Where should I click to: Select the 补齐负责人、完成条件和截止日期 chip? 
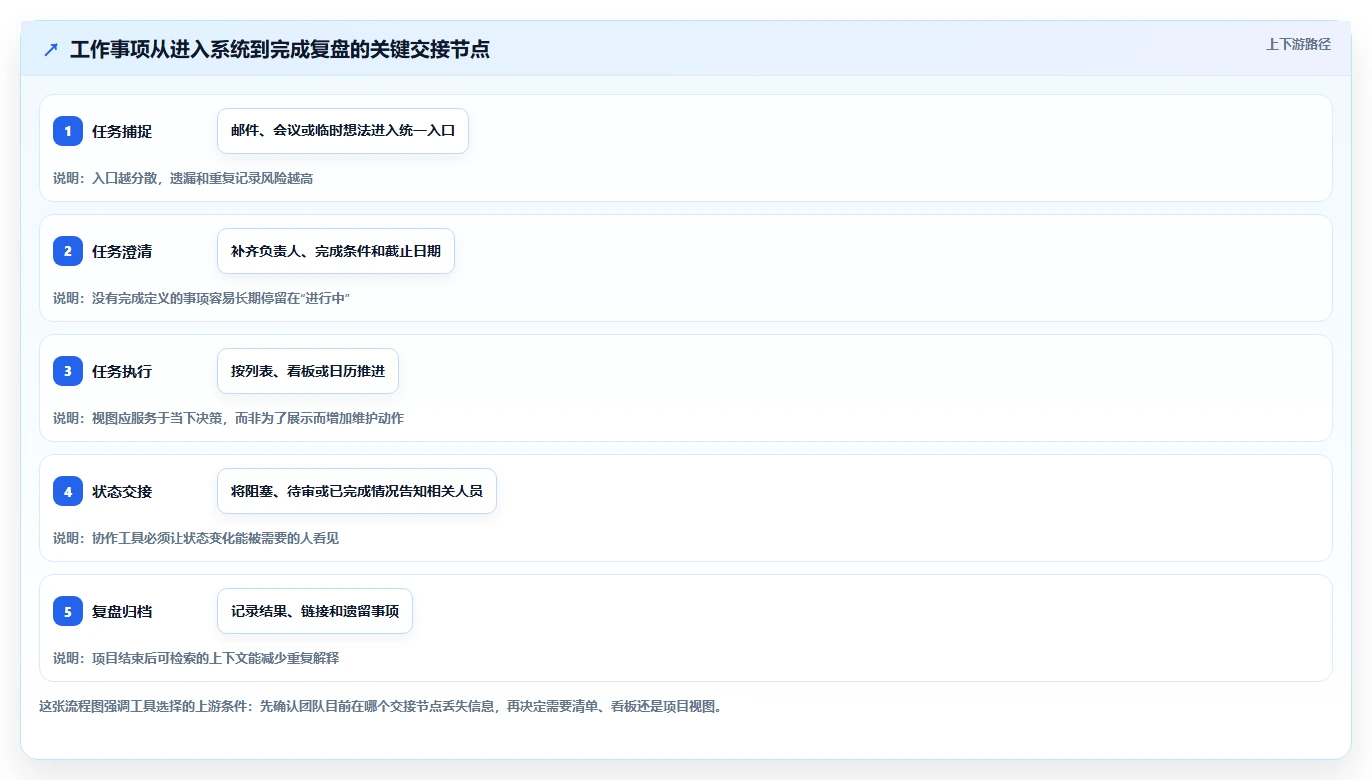coord(336,251)
